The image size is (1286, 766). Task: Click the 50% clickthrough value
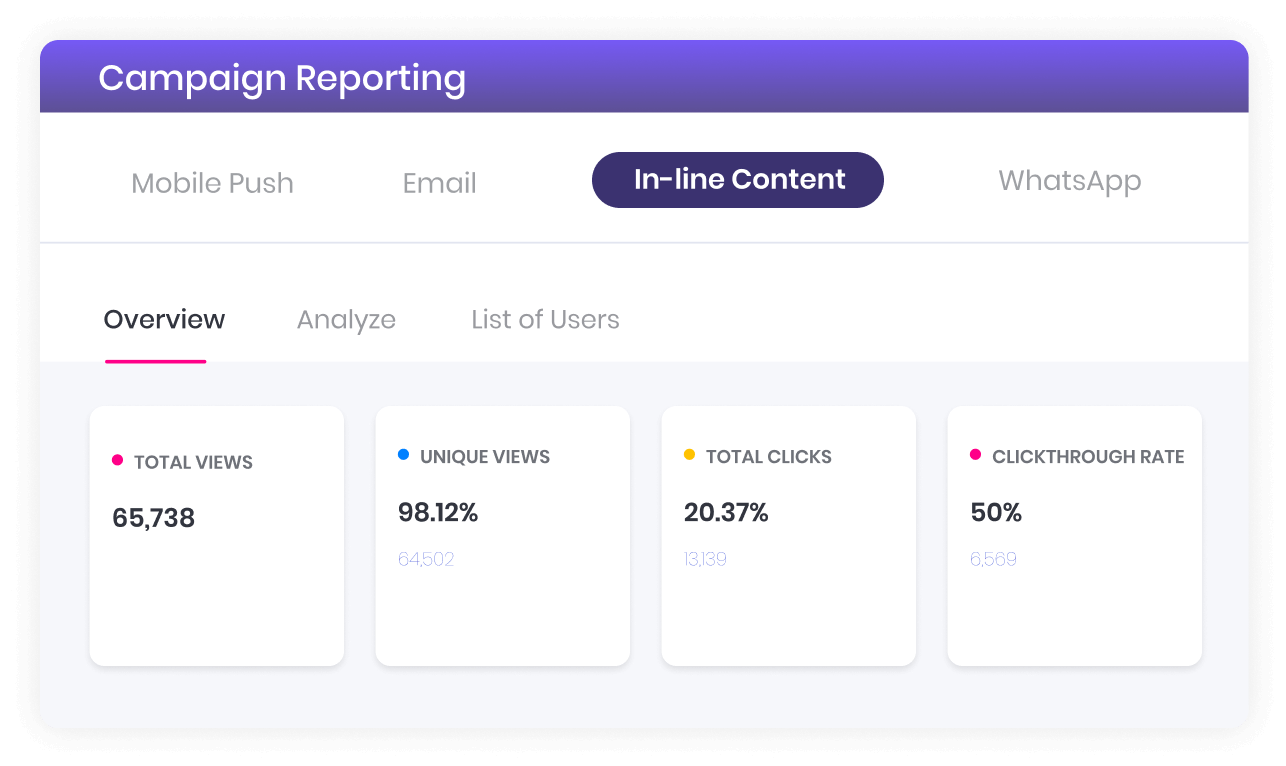point(996,513)
